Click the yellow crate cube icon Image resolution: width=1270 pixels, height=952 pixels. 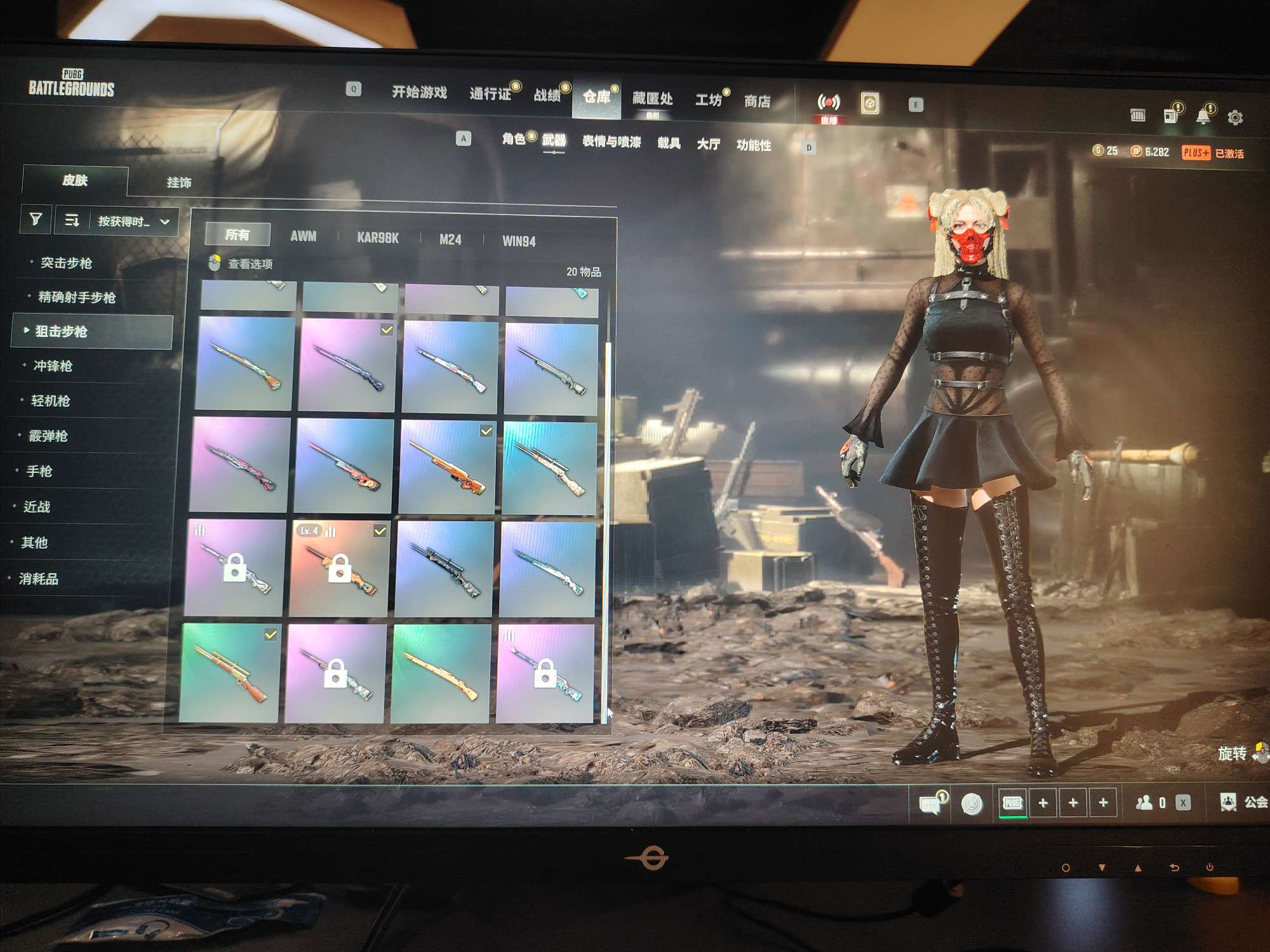(x=870, y=103)
